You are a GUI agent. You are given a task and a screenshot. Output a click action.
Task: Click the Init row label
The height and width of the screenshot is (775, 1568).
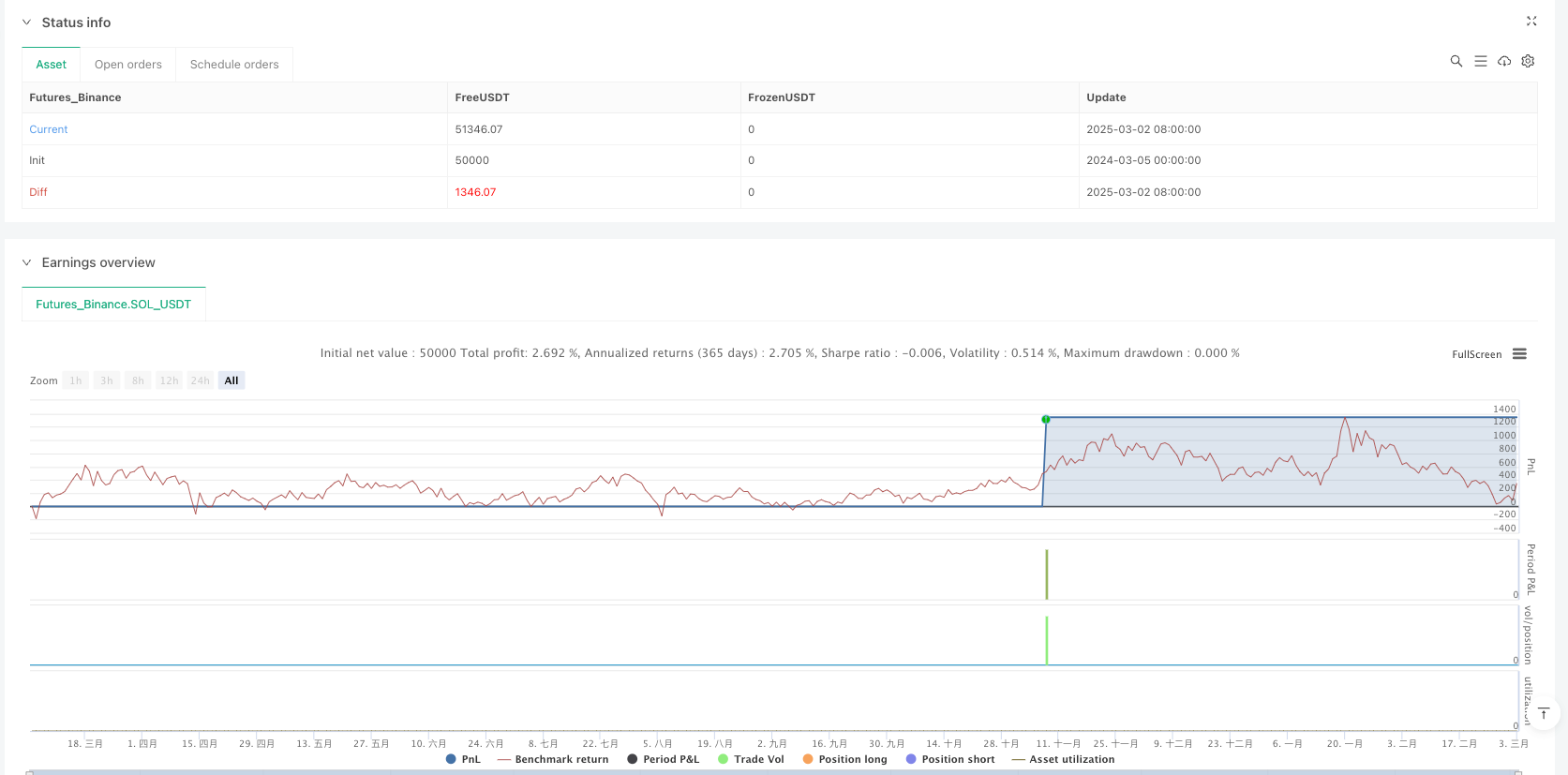pos(37,160)
